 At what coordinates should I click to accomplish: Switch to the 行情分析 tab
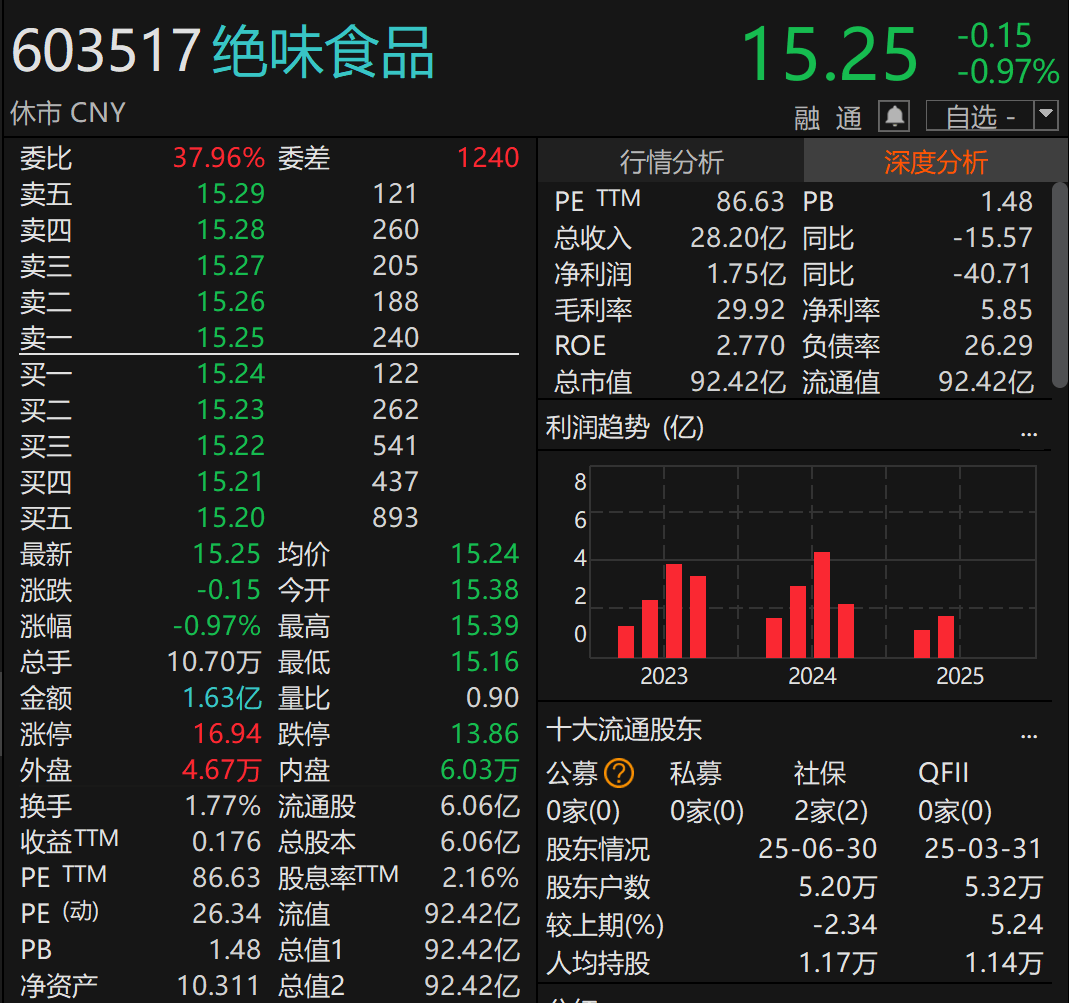tap(670, 160)
